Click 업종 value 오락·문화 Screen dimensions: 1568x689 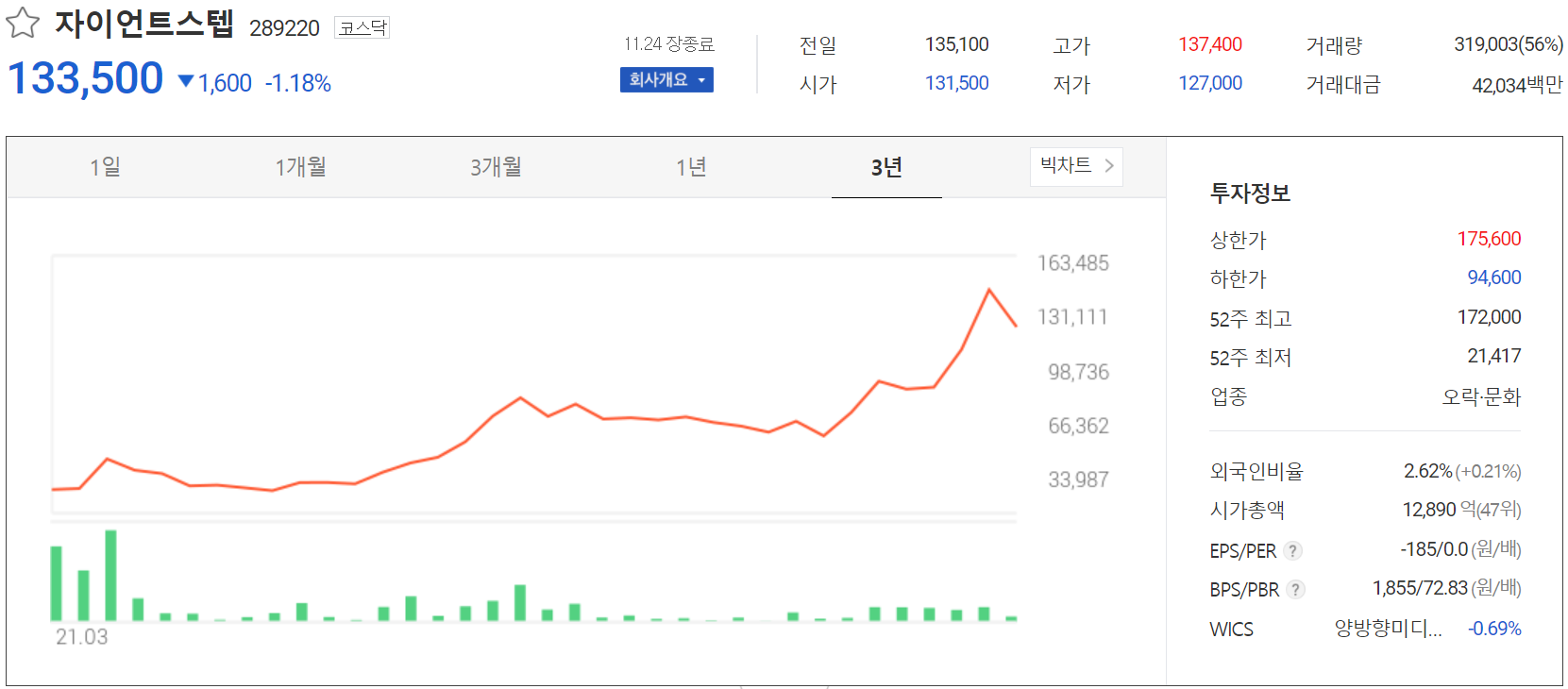coord(1481,396)
